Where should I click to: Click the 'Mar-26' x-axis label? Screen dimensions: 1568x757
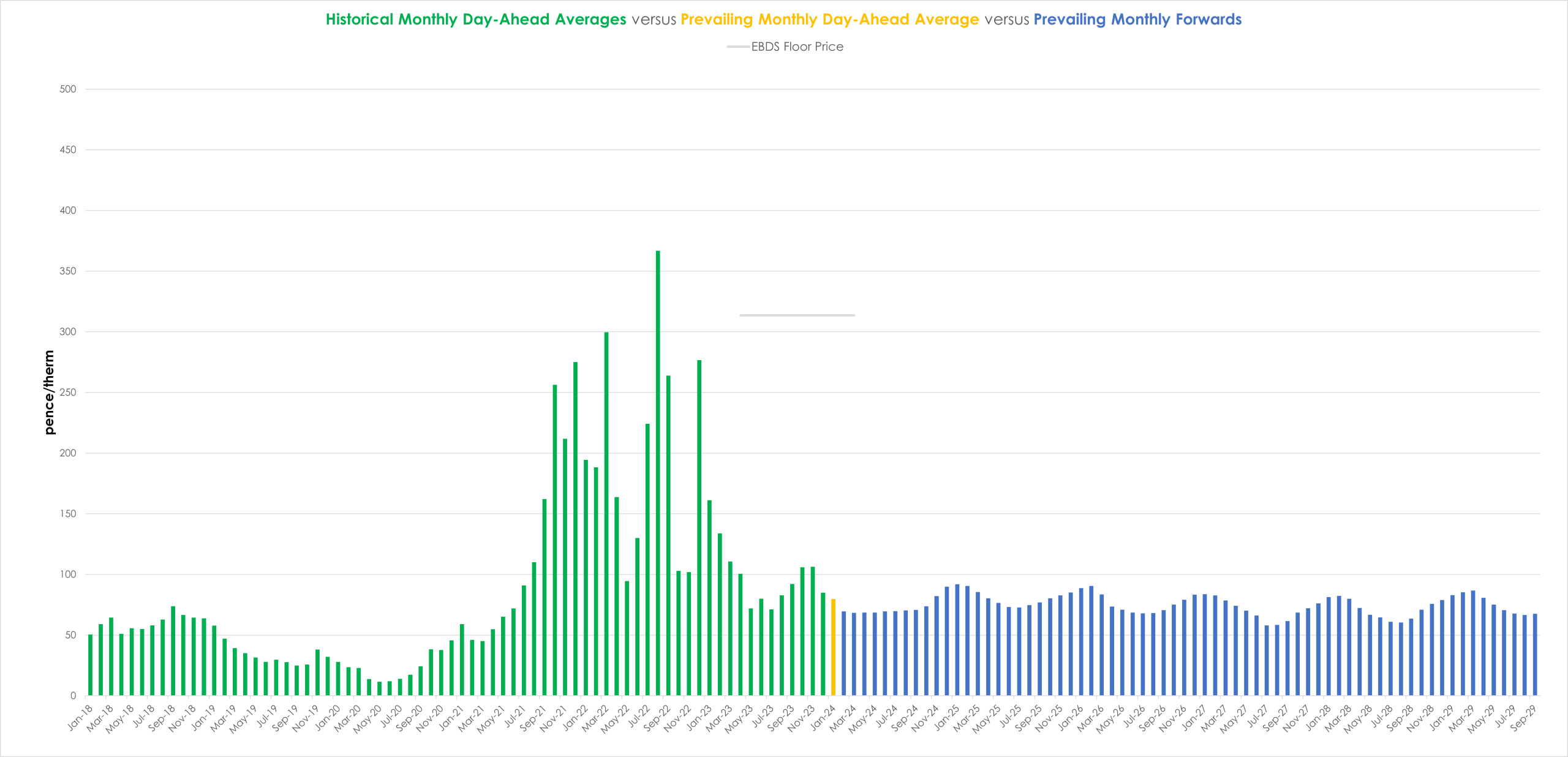coord(1091,718)
